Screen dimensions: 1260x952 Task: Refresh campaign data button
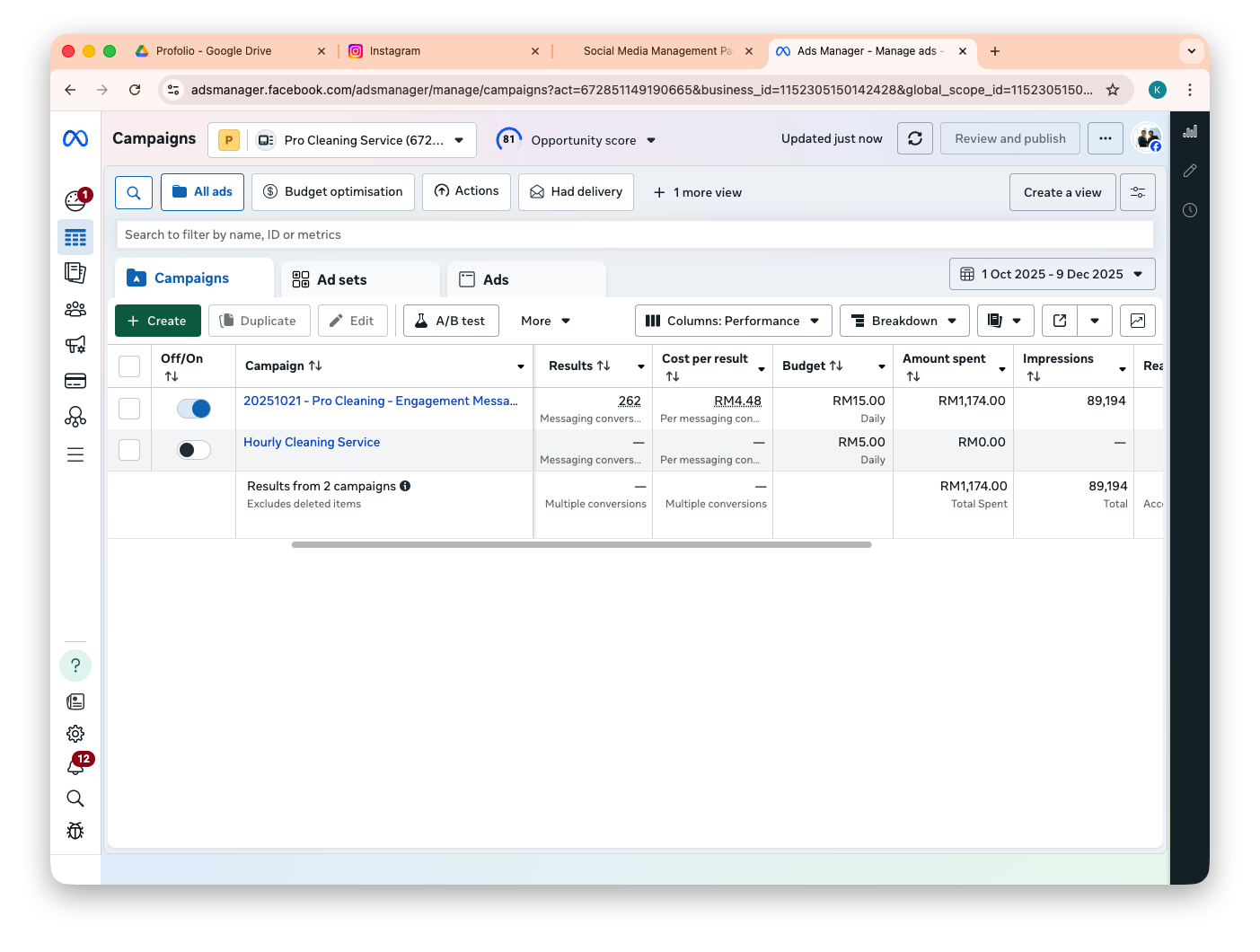coord(915,138)
